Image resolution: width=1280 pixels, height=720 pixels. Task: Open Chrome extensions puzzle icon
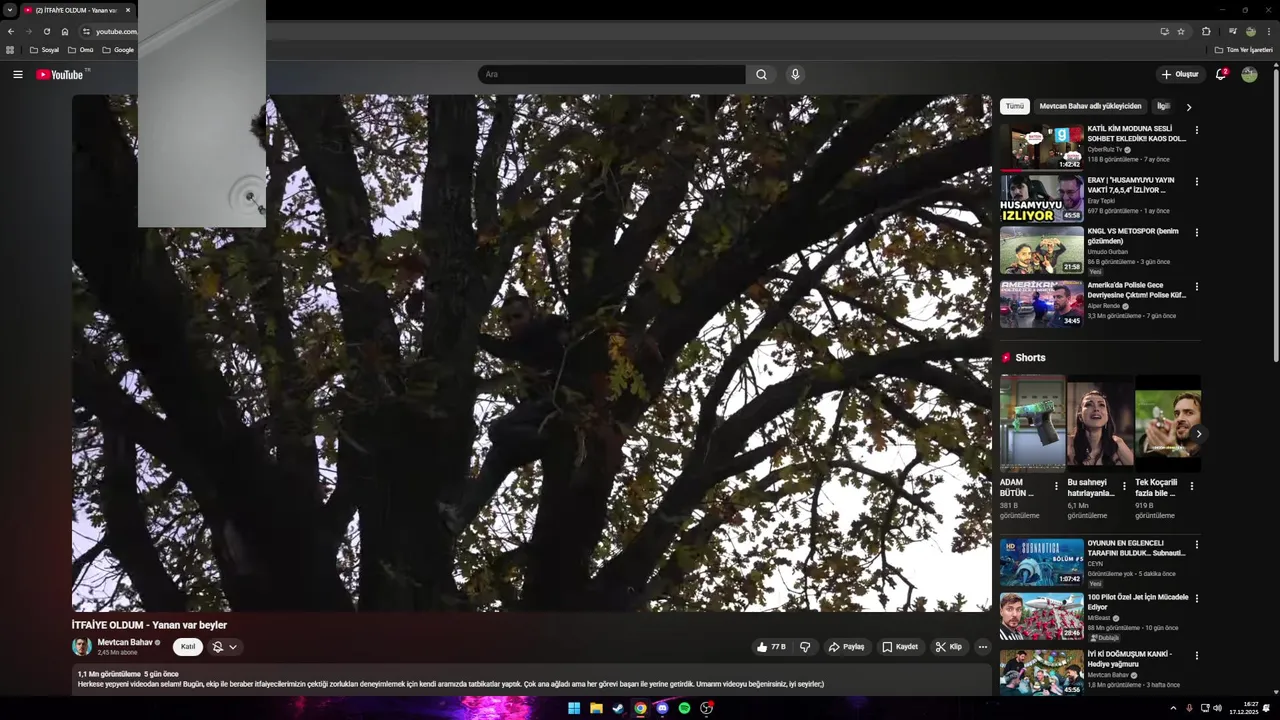(1206, 31)
